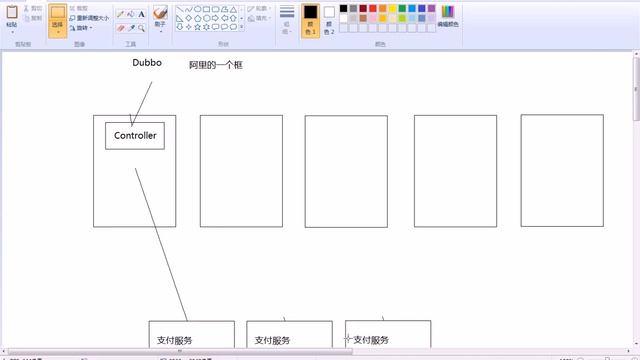Choose the Four-point star shape
The height and width of the screenshot is (360, 640).
tap(189, 27)
